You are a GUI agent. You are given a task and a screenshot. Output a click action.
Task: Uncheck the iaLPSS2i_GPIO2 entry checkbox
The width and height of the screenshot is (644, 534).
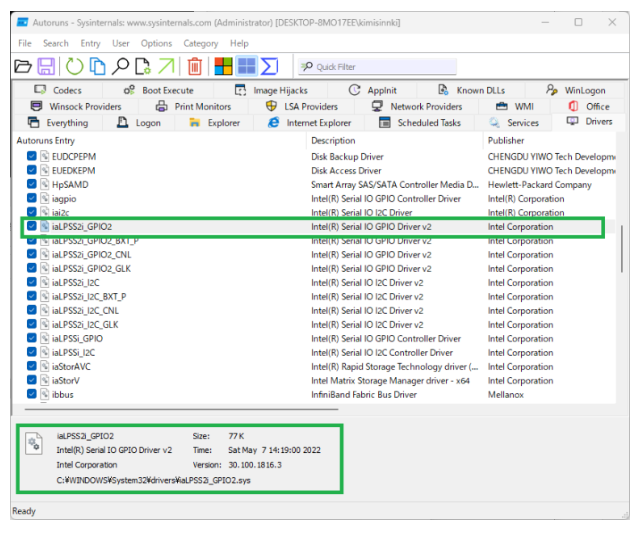(32, 226)
